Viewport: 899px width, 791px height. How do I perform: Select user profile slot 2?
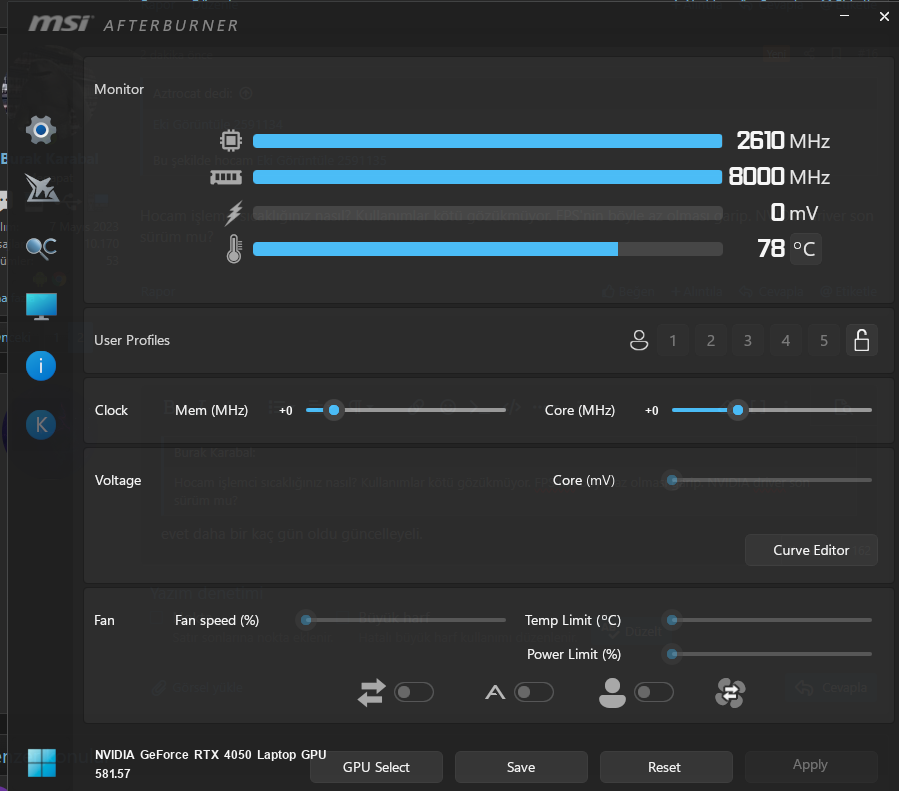[x=710, y=340]
